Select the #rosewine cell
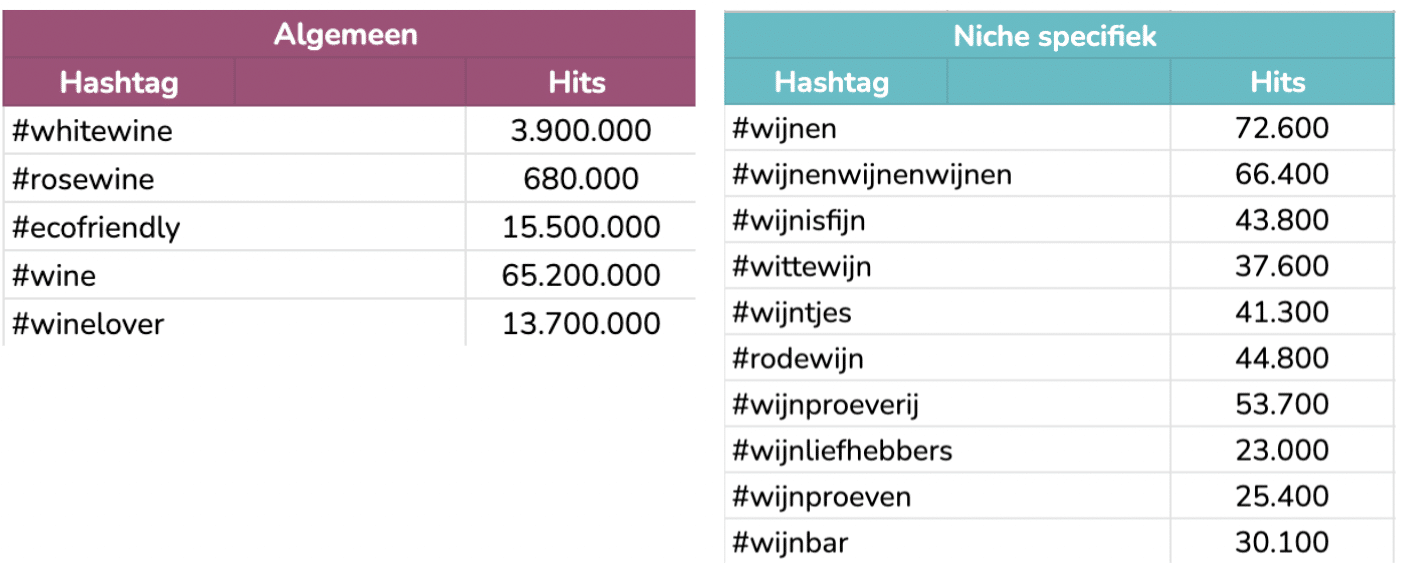 235,179
